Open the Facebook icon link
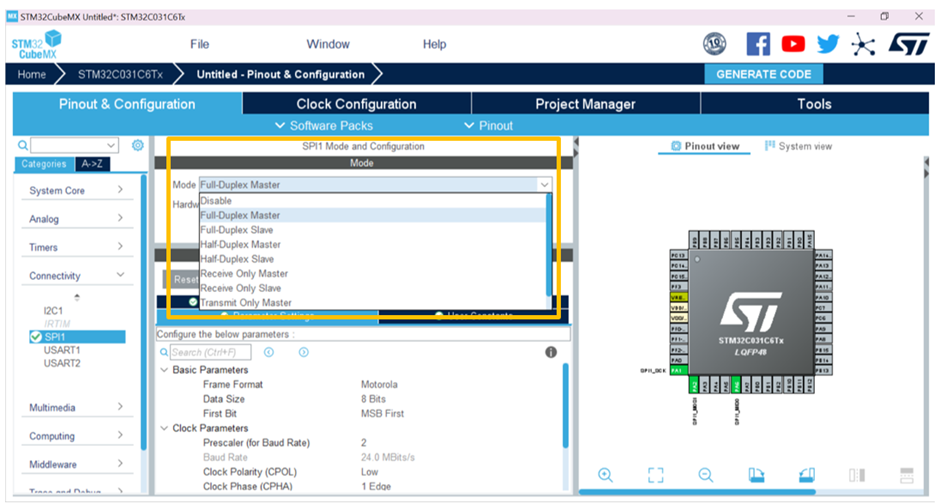Image resolution: width=940 pixels, height=504 pixels. [758, 44]
